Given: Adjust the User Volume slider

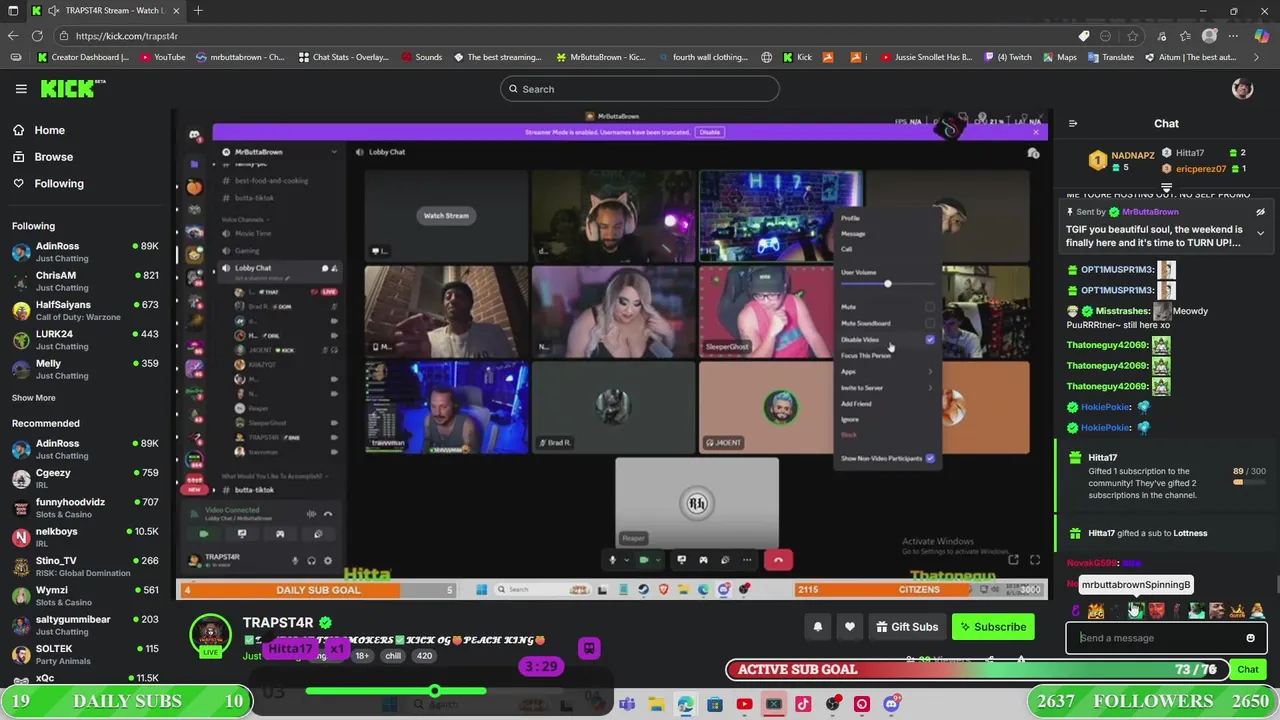Looking at the screenshot, I should point(887,284).
